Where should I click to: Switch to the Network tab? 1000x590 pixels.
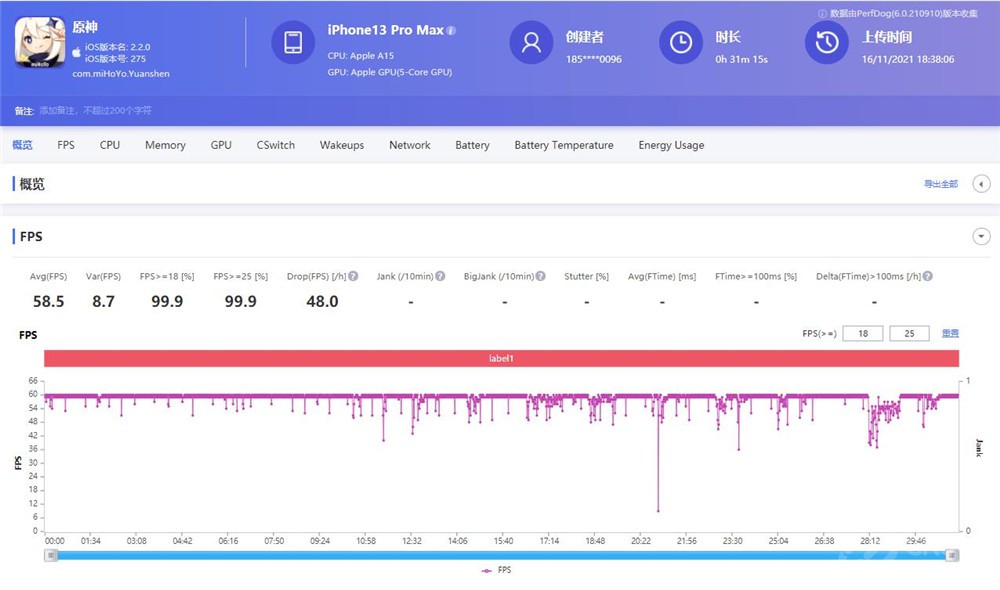click(x=409, y=145)
